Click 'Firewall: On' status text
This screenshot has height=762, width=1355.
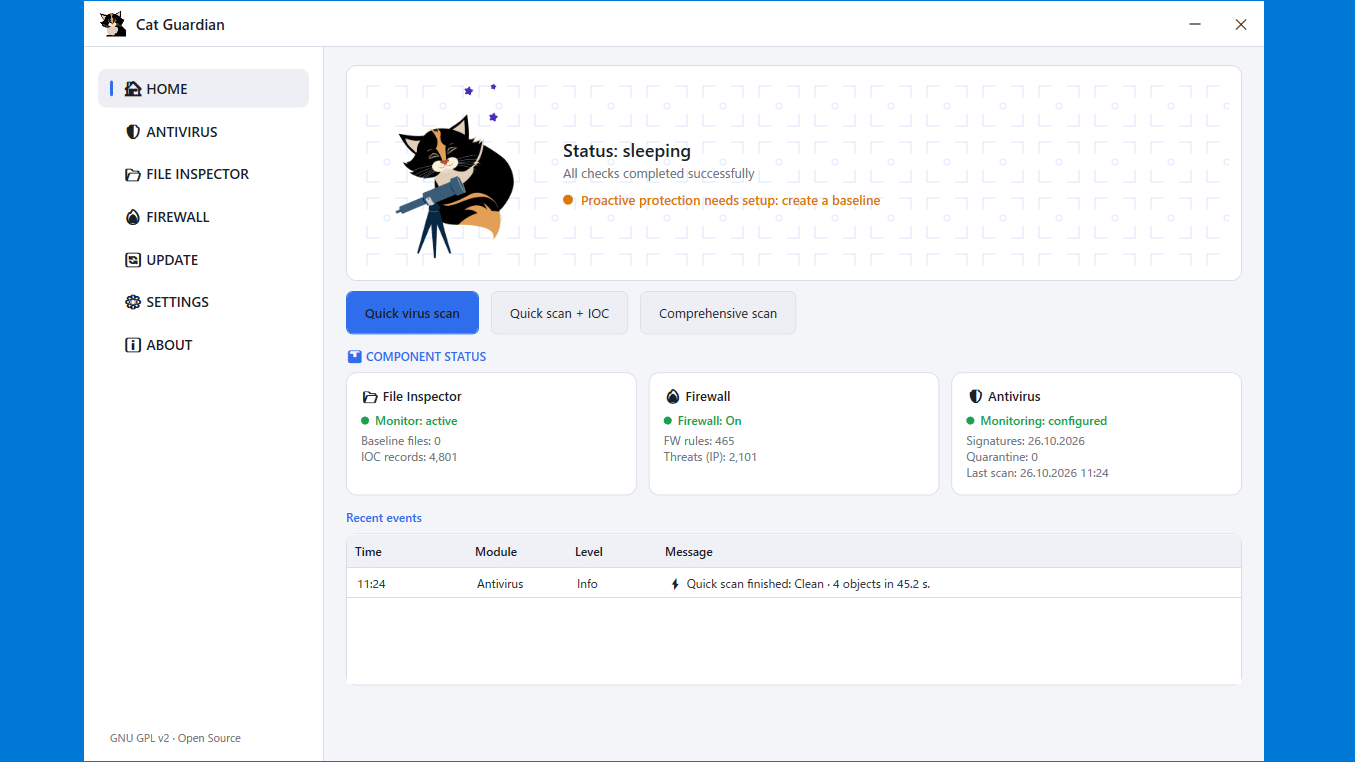tap(710, 421)
